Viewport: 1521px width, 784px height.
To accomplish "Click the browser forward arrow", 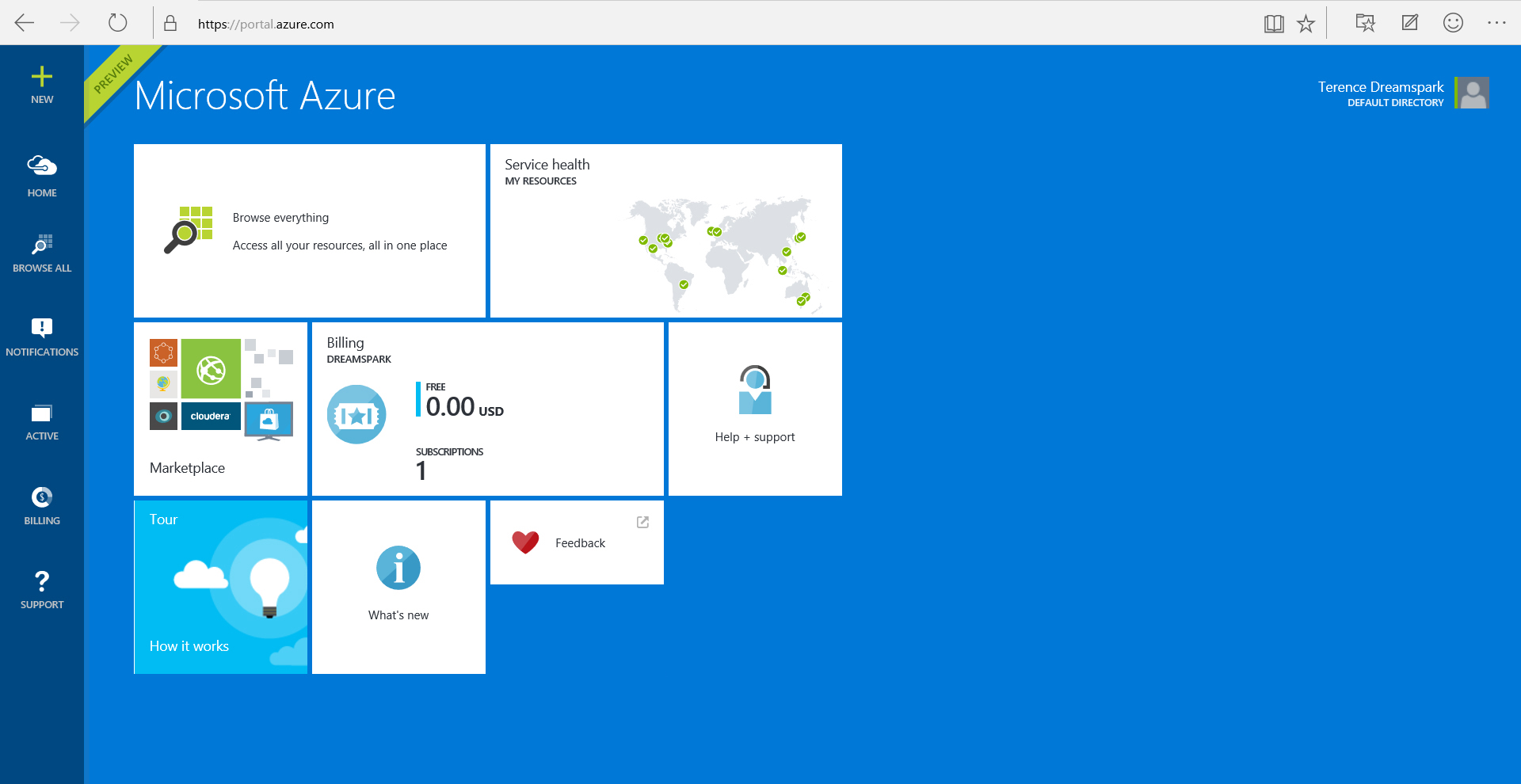I will [71, 23].
